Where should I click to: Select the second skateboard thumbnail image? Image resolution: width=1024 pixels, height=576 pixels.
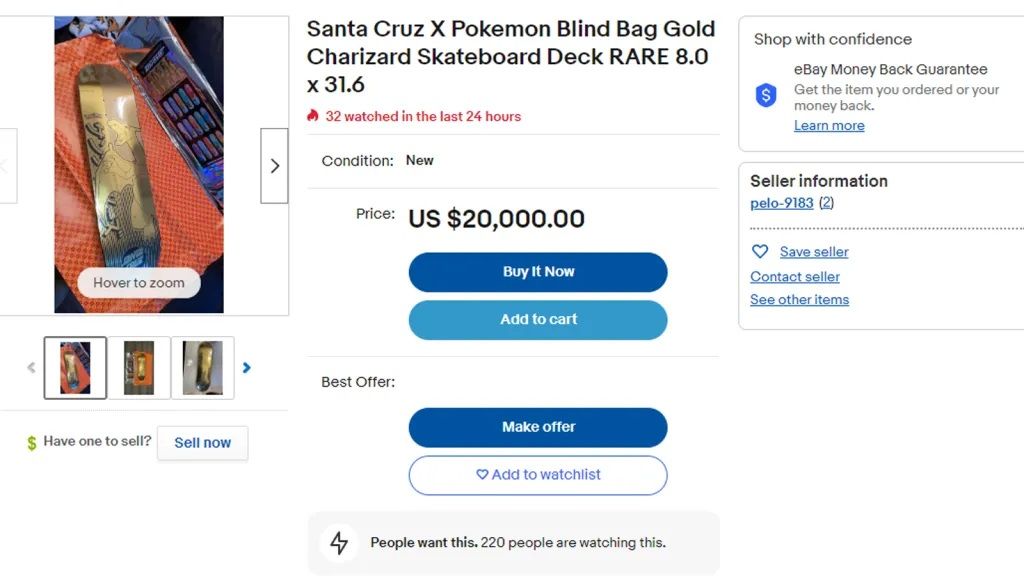[139, 368]
